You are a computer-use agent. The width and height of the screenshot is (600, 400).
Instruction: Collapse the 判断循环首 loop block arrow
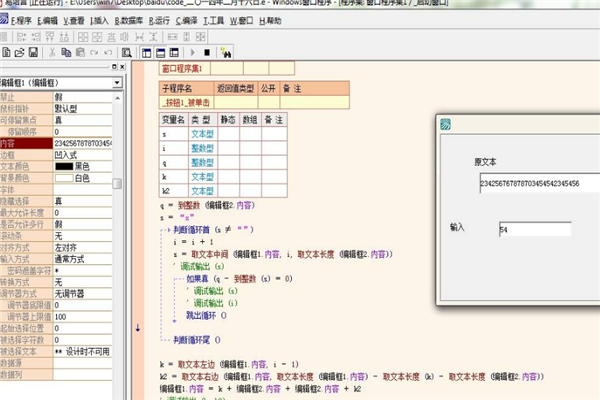tap(168, 230)
